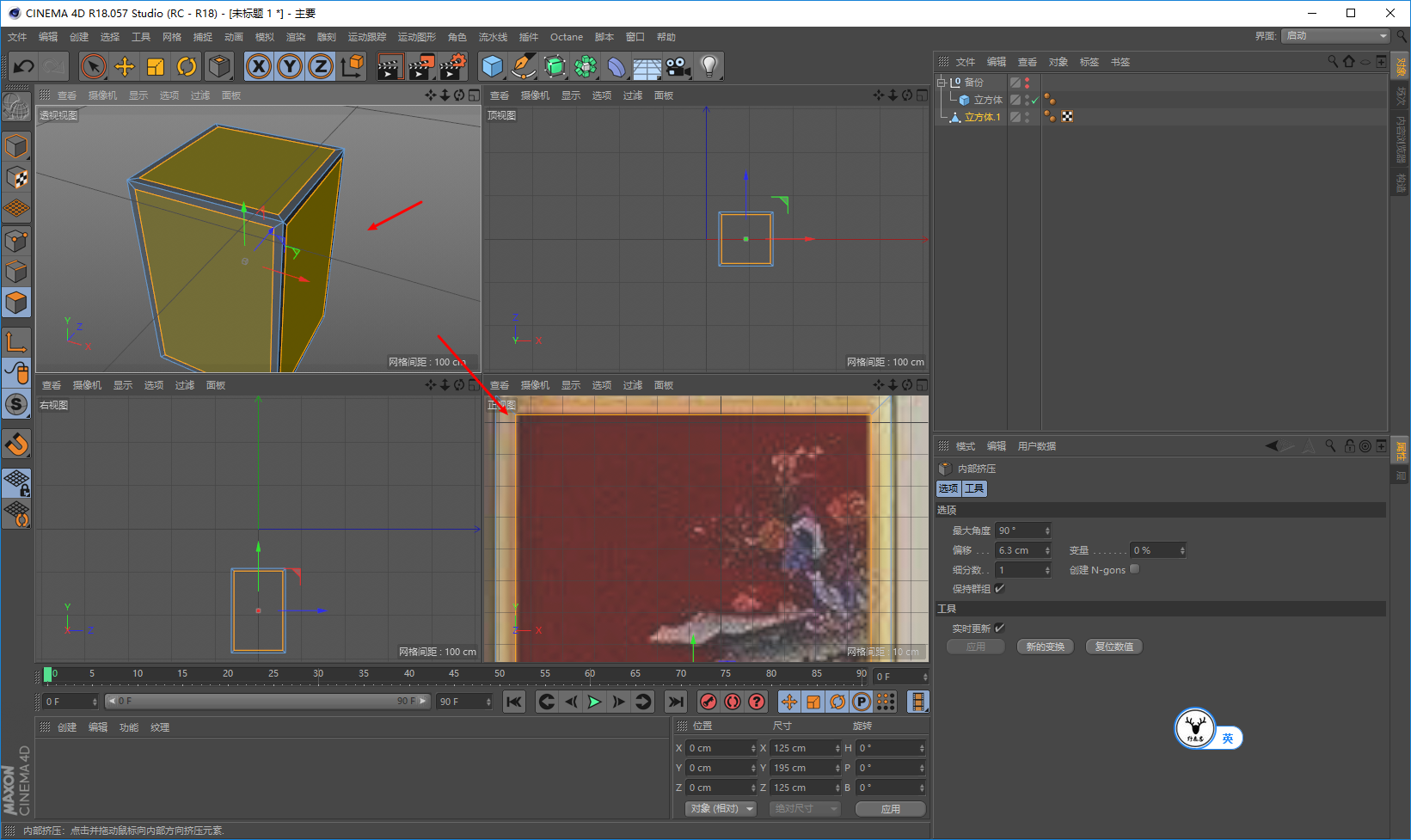Switch to texture mode
This screenshot has height=840, width=1411.
pyautogui.click(x=16, y=178)
